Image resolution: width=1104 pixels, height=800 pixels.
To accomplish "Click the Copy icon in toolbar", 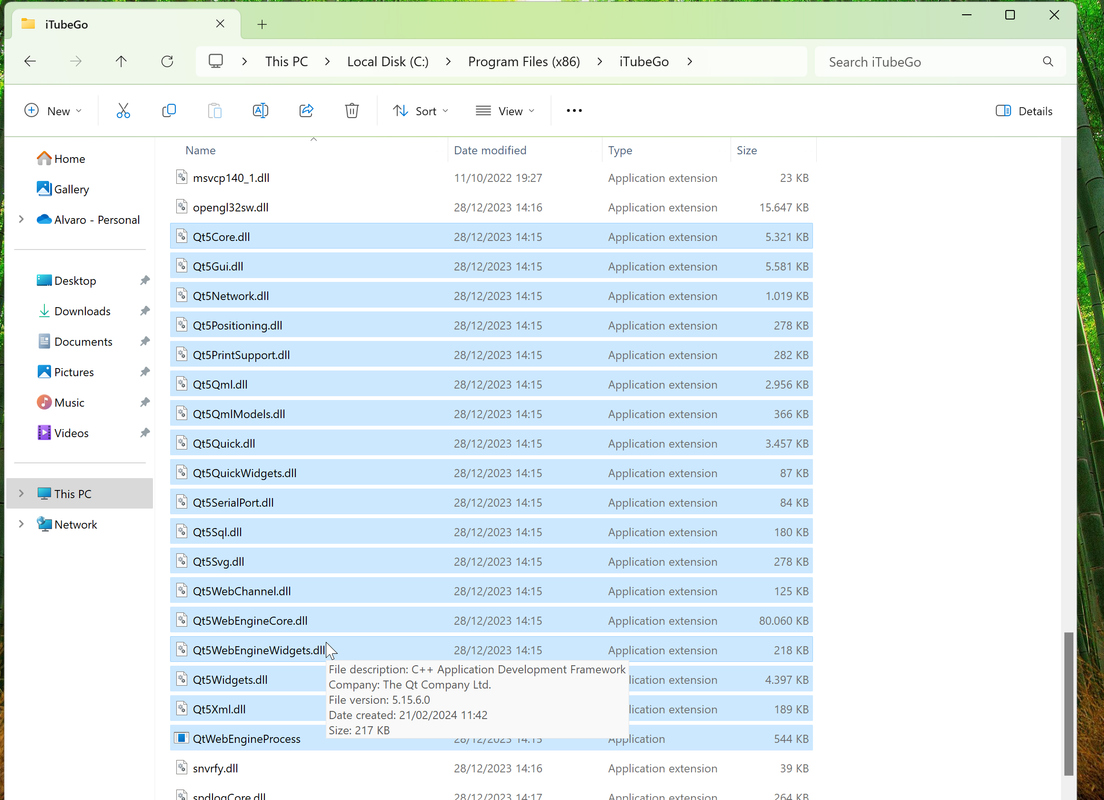I will (169, 111).
